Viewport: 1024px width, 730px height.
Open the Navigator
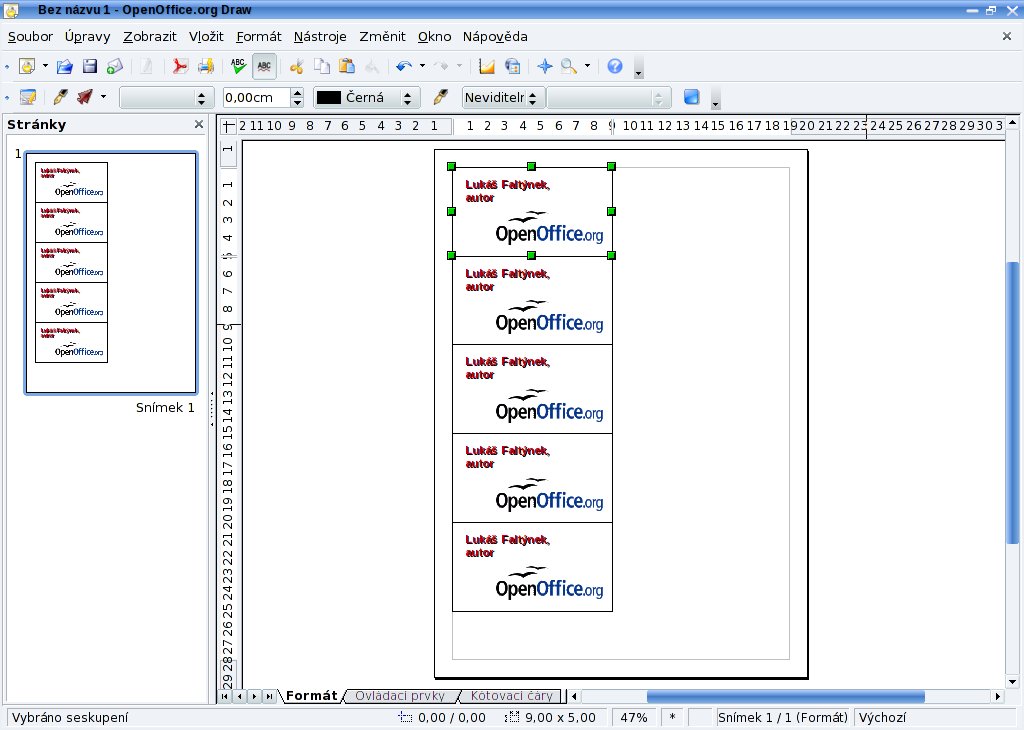click(545, 66)
